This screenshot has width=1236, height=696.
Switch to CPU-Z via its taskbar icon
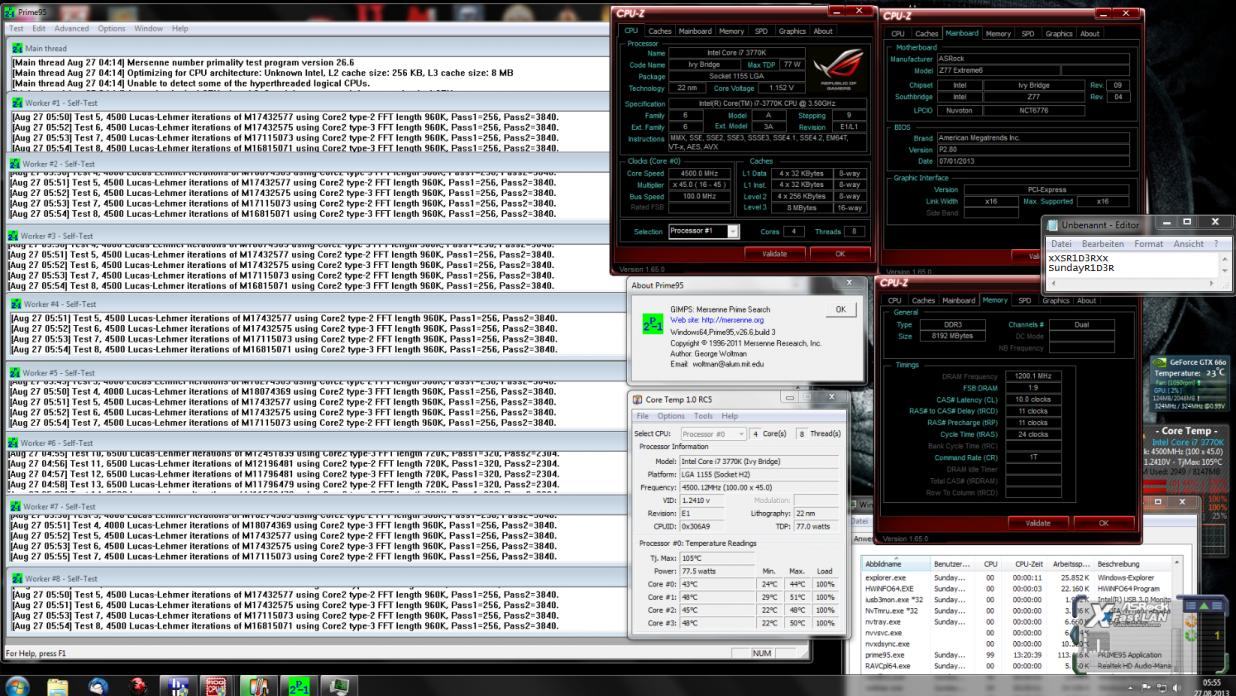pos(216,686)
